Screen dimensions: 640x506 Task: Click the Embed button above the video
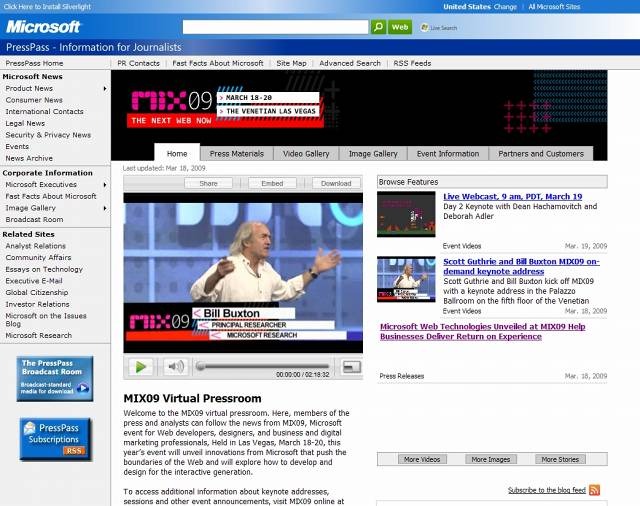point(272,183)
